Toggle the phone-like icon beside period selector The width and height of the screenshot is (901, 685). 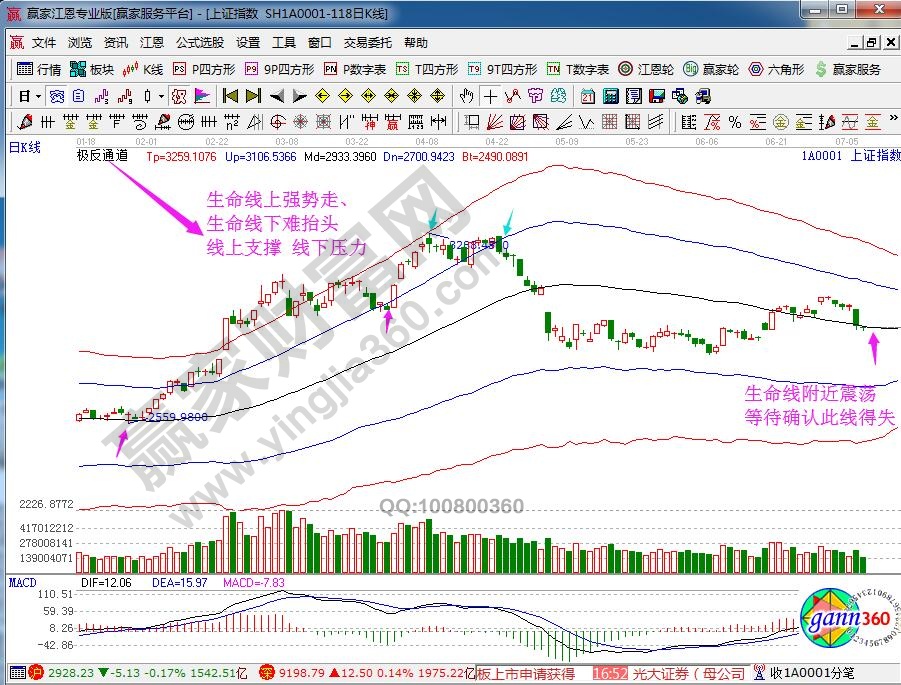pyautogui.click(x=57, y=96)
